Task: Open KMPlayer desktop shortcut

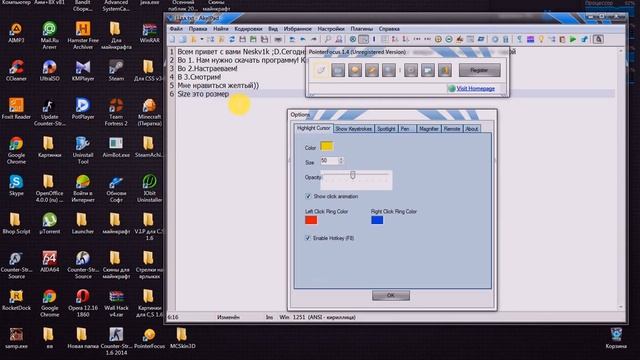Action: pyautogui.click(x=83, y=70)
